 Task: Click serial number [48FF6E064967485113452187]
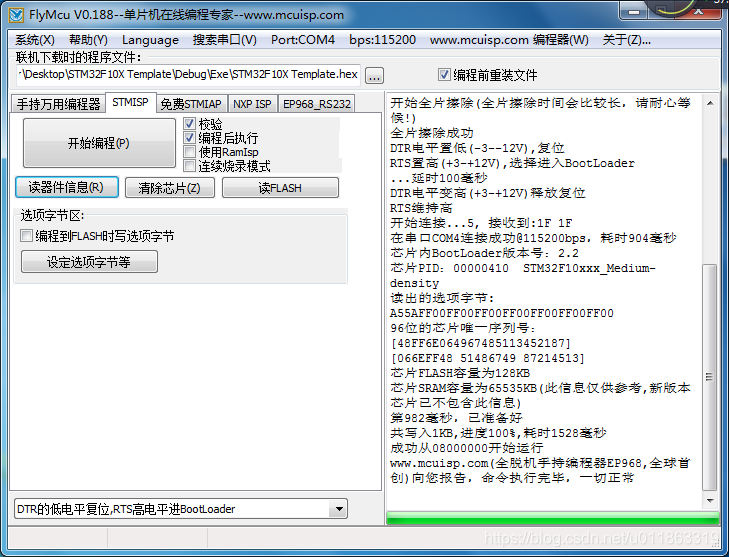click(481, 343)
